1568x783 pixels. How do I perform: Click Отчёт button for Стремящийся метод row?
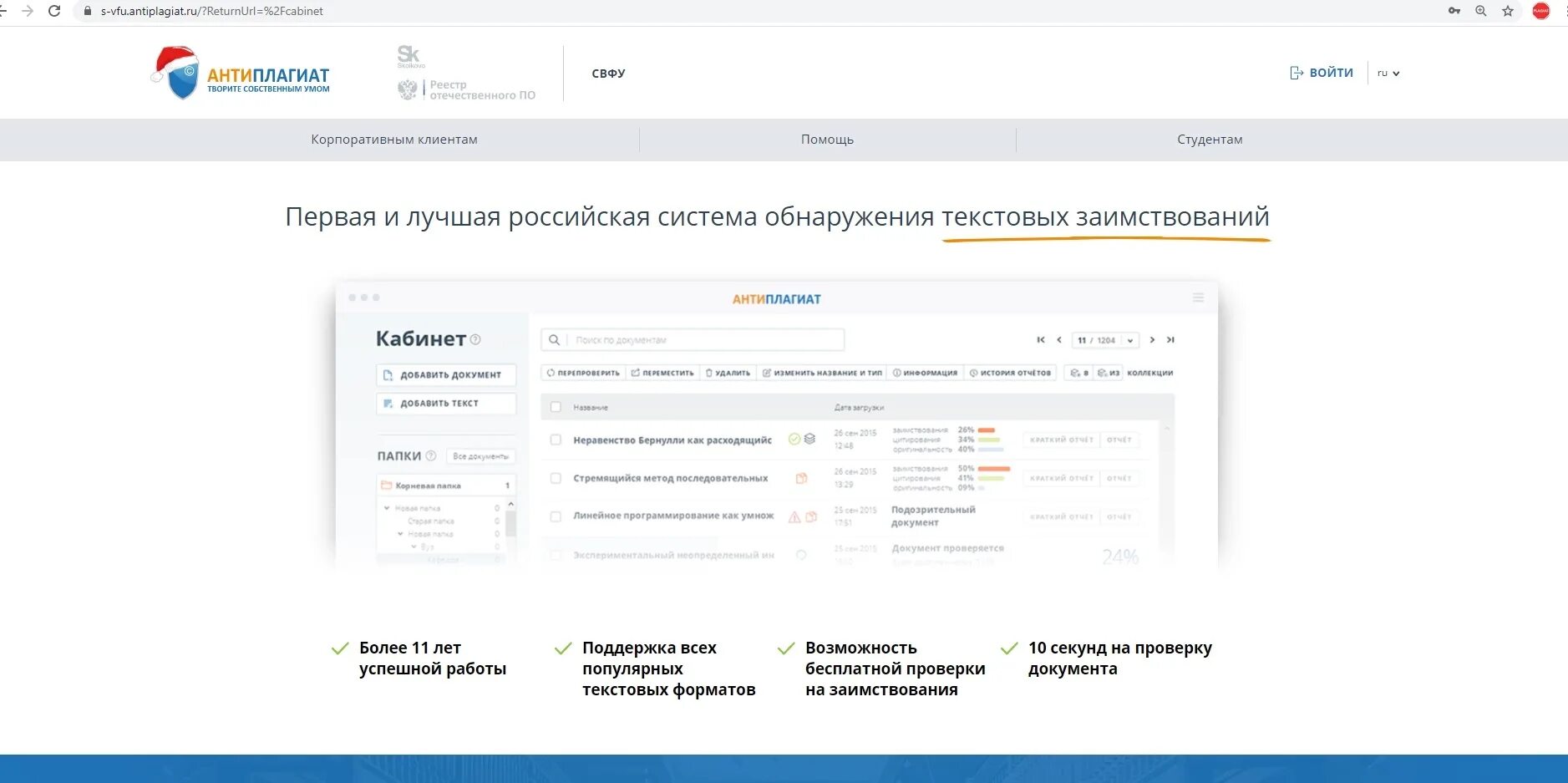(1119, 478)
